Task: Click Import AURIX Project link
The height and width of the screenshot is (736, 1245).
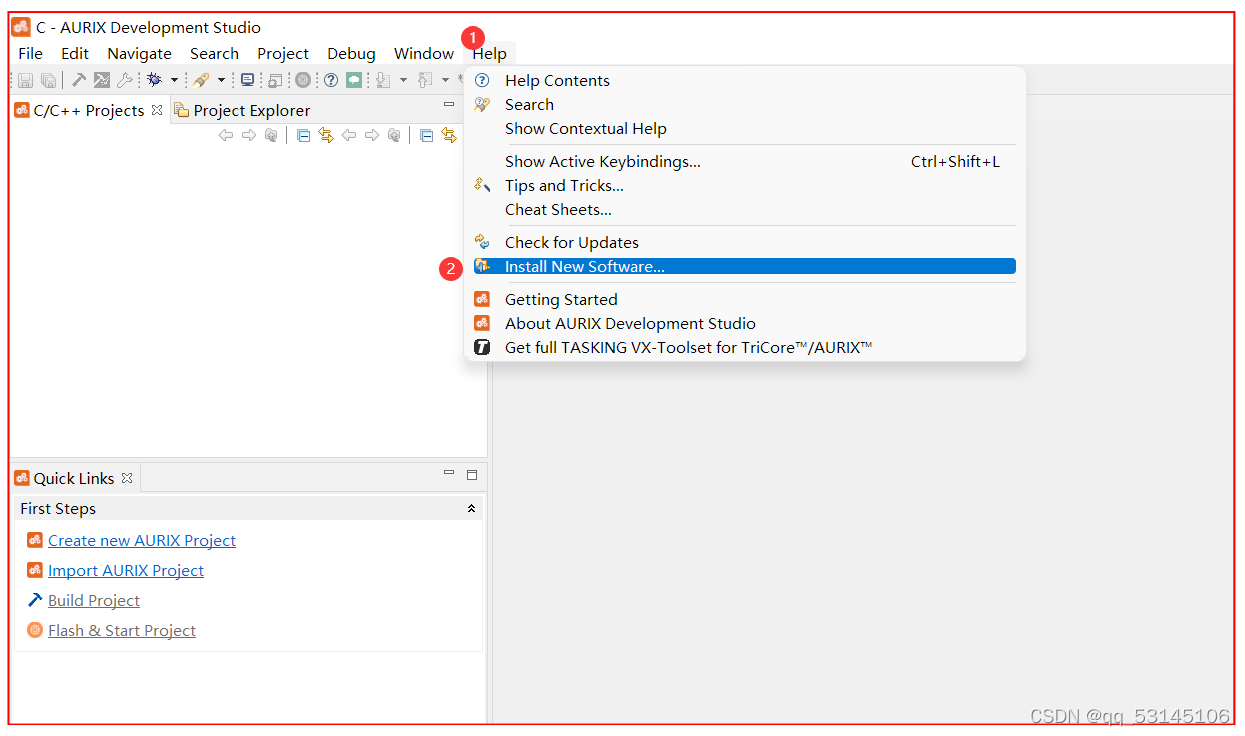Action: [126, 570]
